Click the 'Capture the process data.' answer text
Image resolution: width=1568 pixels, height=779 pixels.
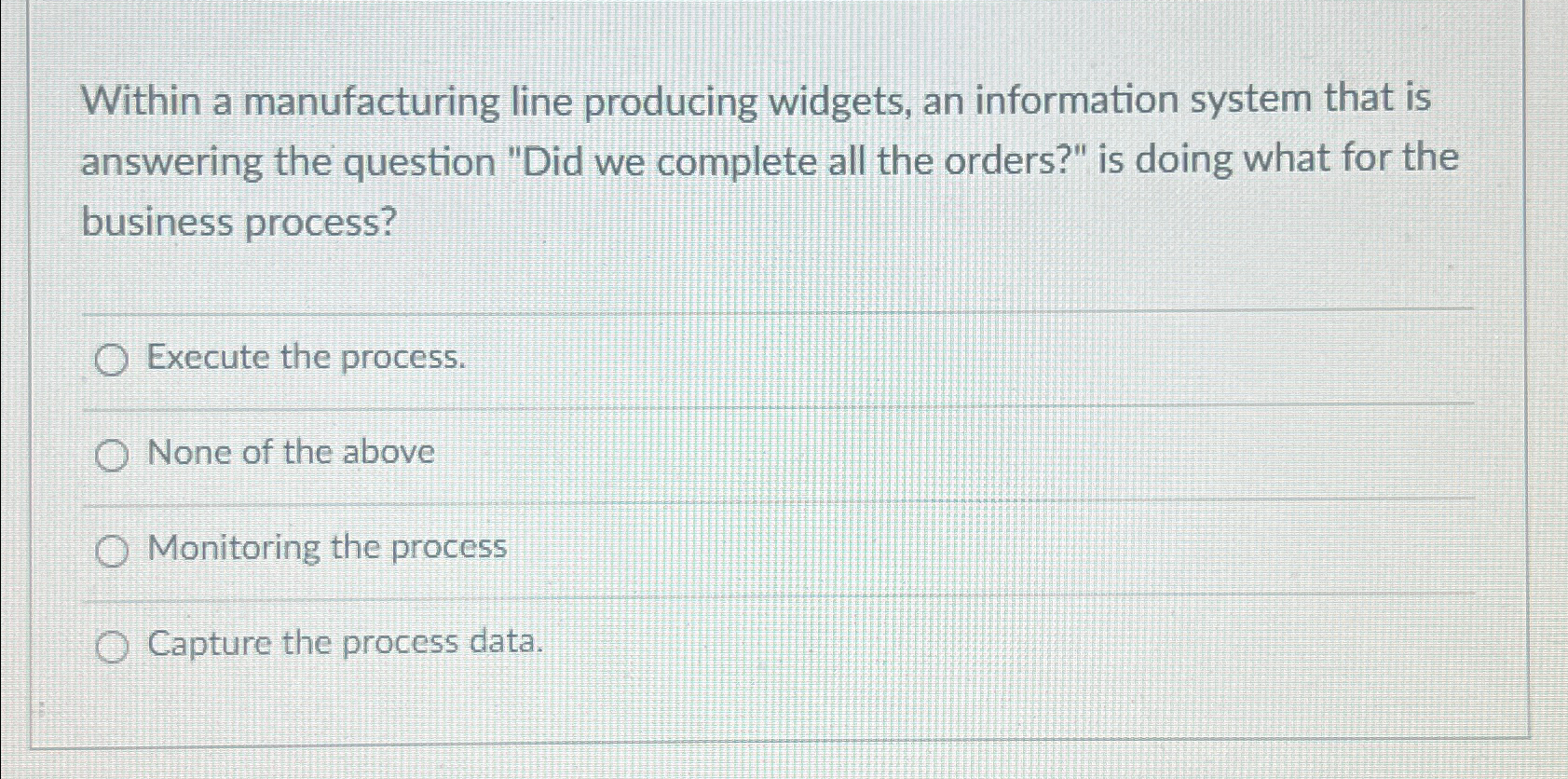click(x=346, y=643)
